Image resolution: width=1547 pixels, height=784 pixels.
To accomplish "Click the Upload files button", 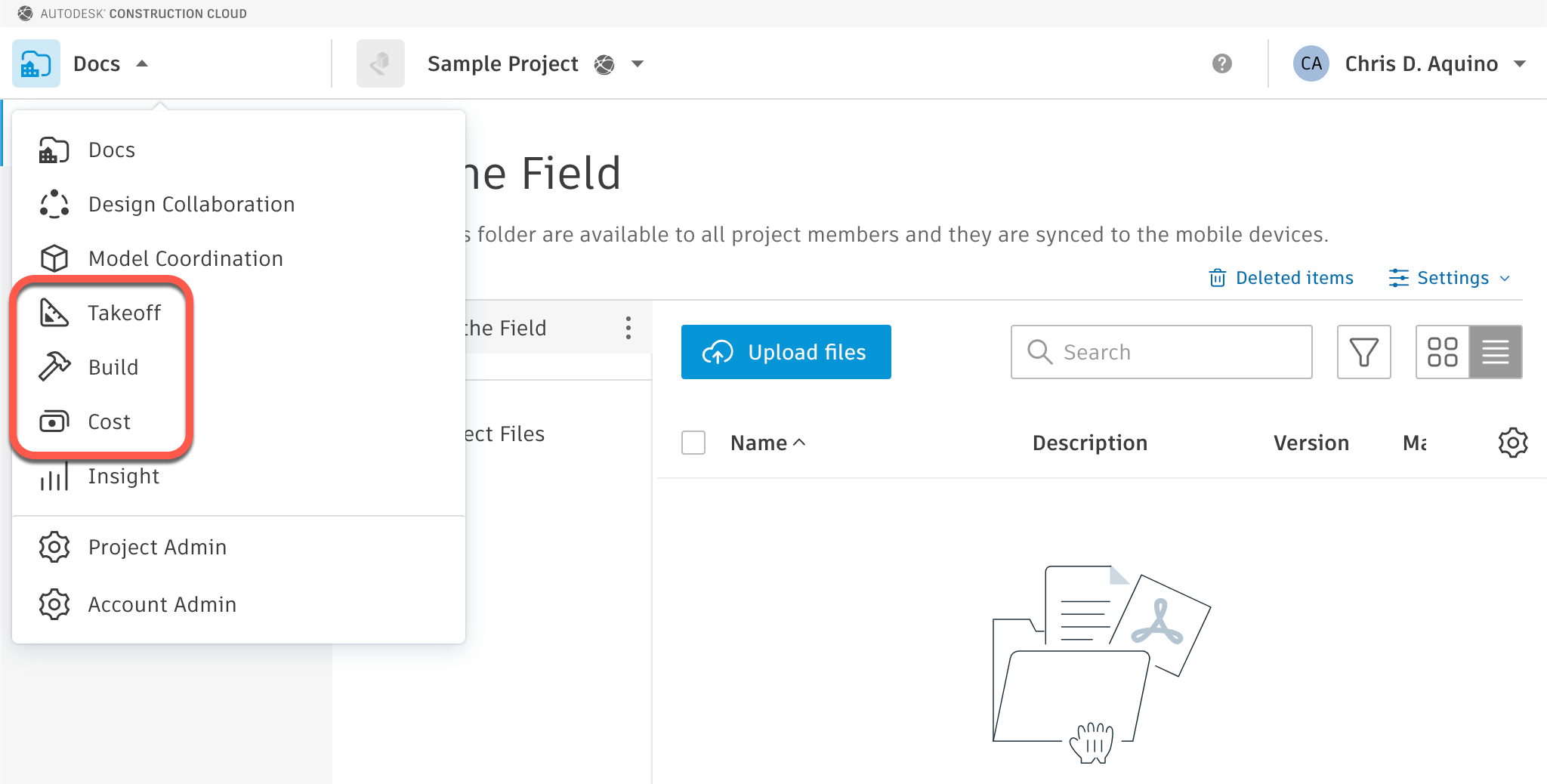I will tap(786, 351).
